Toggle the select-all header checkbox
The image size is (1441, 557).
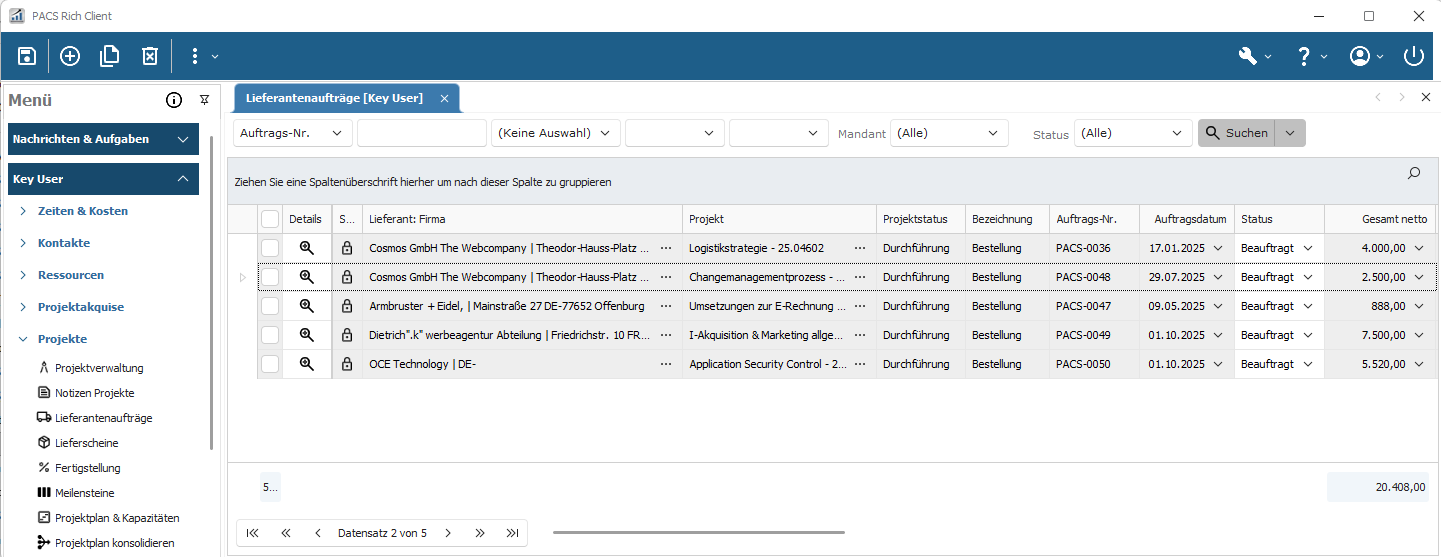point(270,219)
